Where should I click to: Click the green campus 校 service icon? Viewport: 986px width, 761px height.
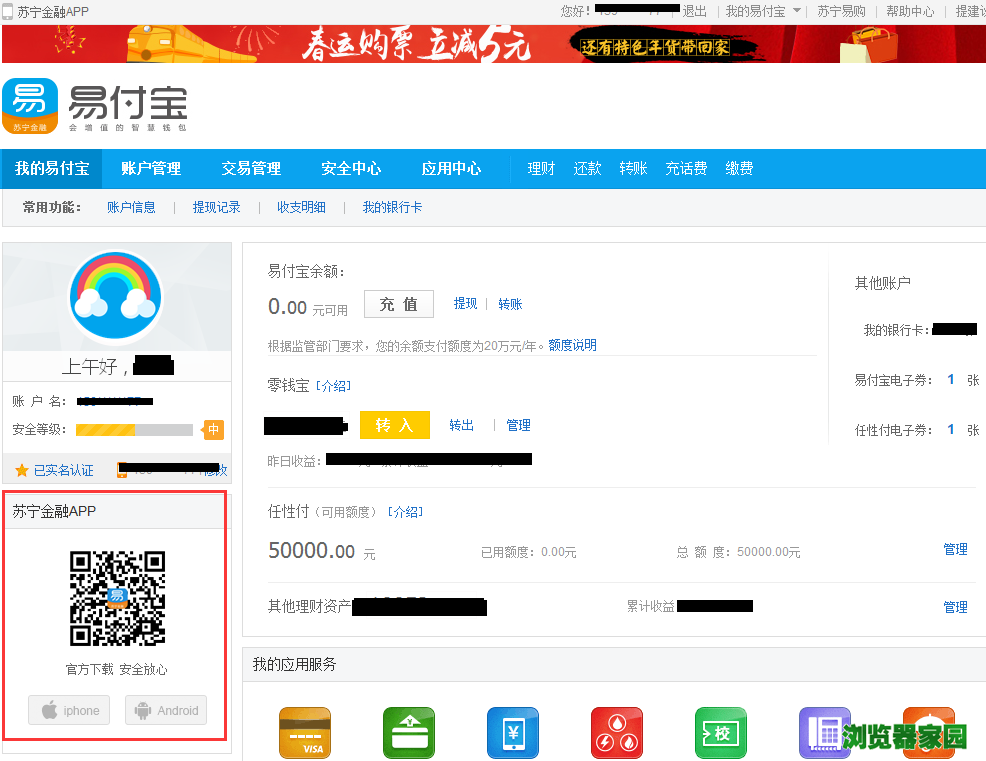pos(721,733)
